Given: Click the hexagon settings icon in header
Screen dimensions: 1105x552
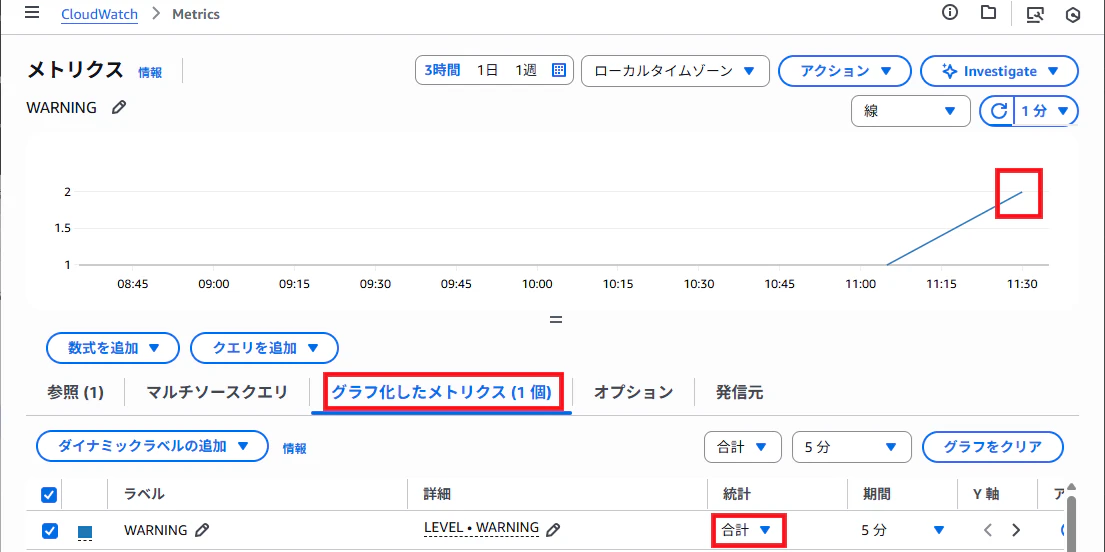Looking at the screenshot, I should pyautogui.click(x=1073, y=15).
